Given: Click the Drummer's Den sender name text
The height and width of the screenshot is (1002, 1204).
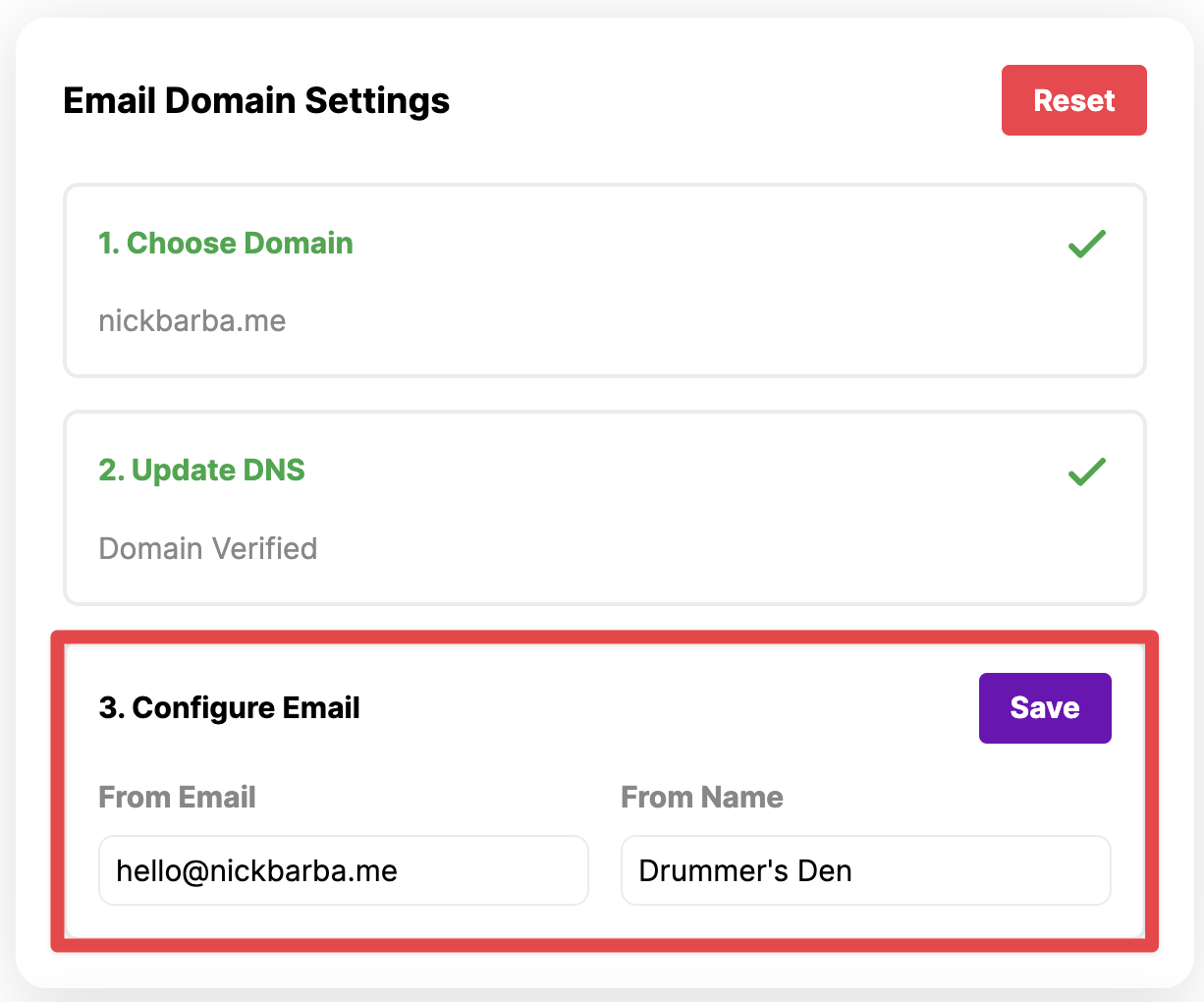Looking at the screenshot, I should click(745, 871).
